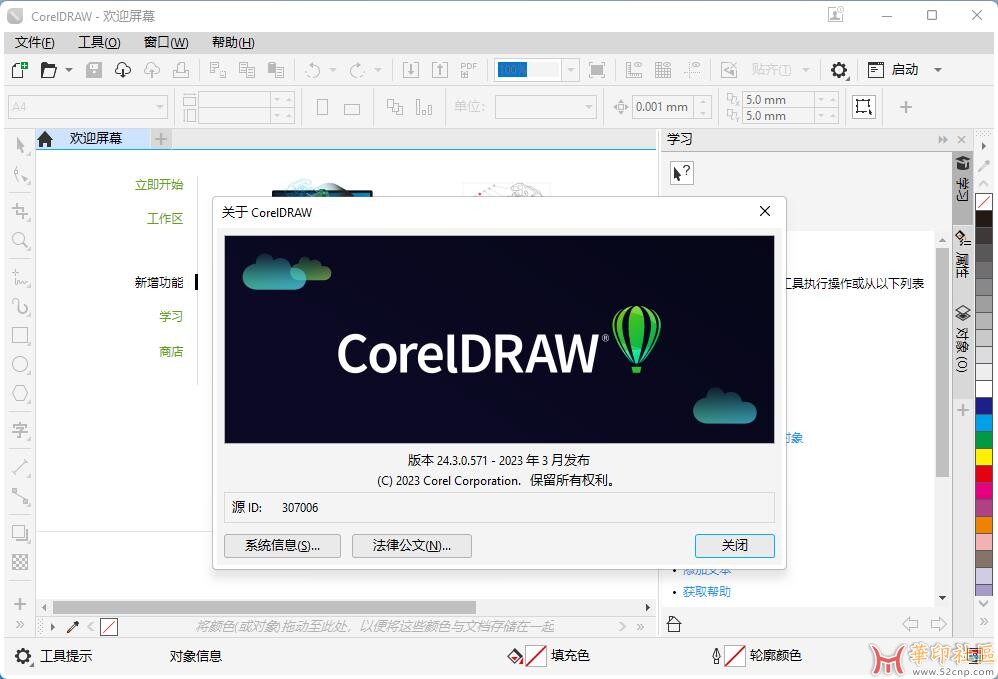Viewport: 998px width, 679px height.
Task: Select the Freehand tool
Action: click(20, 277)
